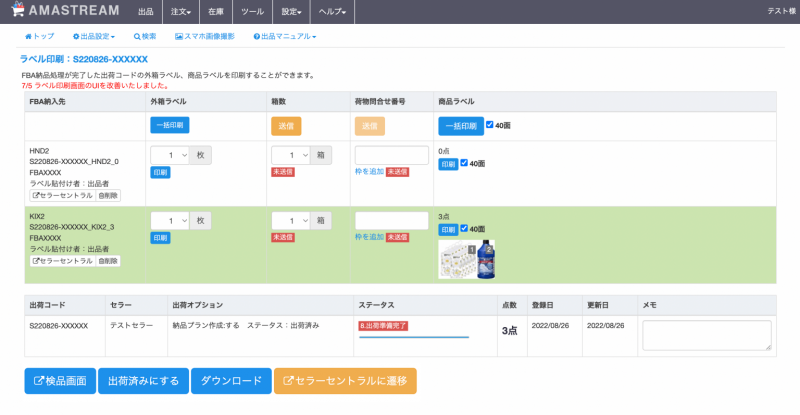The width and height of the screenshot is (800, 415).
Task: Click 枠を追加 link in HND2 row
Action: (369, 172)
